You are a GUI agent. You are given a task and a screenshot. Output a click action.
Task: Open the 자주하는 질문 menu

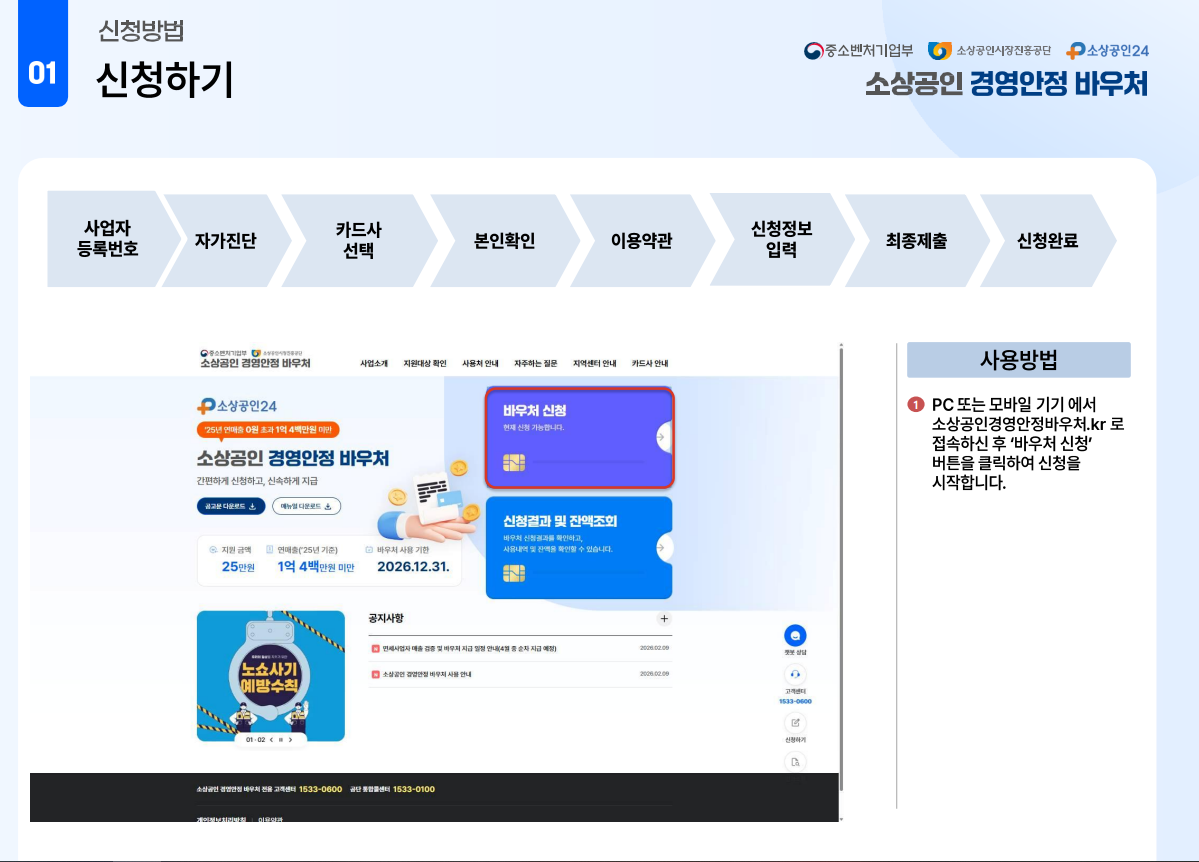pos(535,363)
